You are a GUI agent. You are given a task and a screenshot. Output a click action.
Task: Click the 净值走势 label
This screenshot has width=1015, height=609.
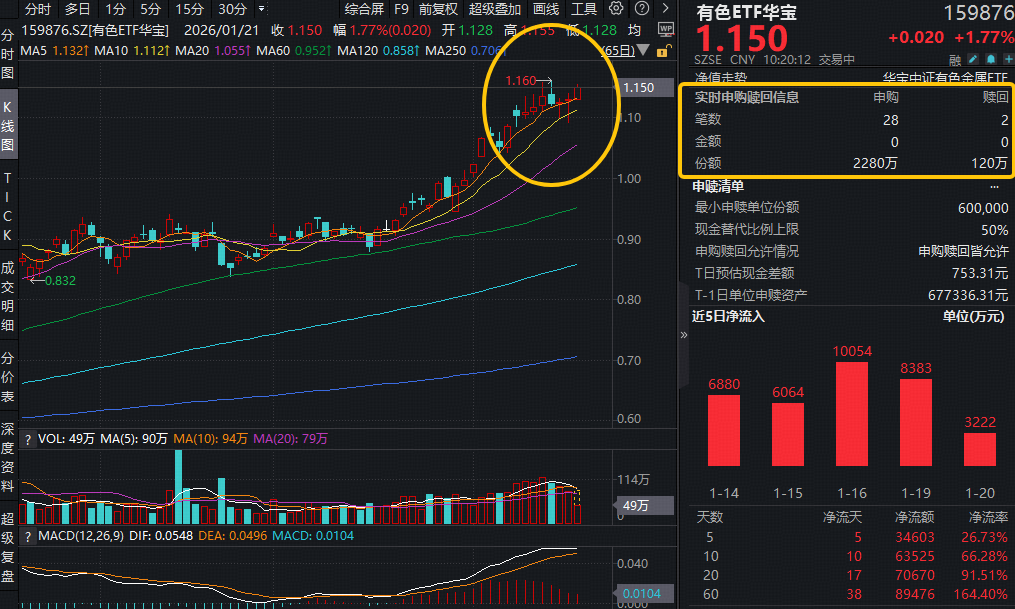click(720, 78)
